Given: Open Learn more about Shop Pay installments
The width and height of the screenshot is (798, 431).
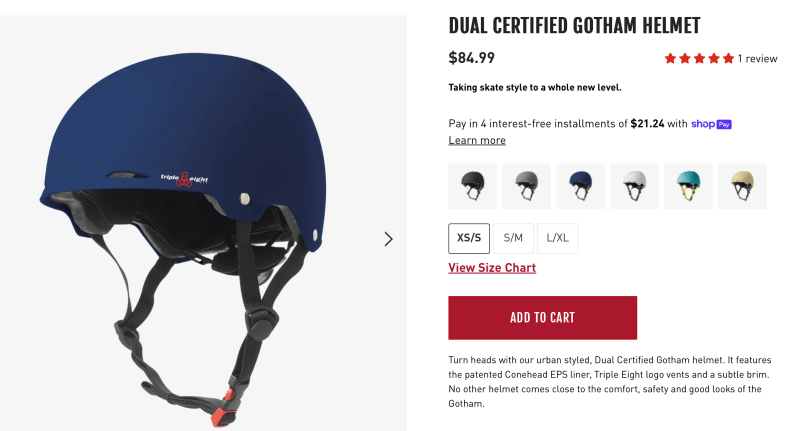Looking at the screenshot, I should (477, 140).
